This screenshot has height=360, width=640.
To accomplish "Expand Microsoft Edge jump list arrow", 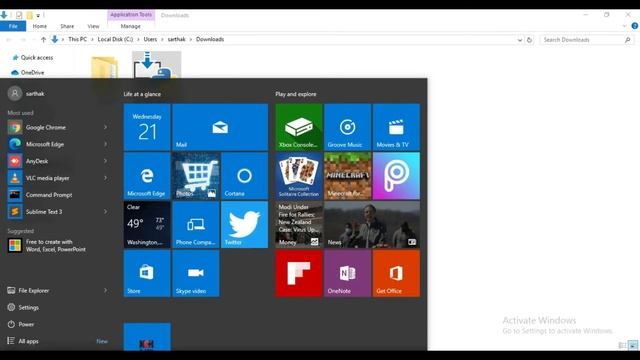I will pos(105,144).
